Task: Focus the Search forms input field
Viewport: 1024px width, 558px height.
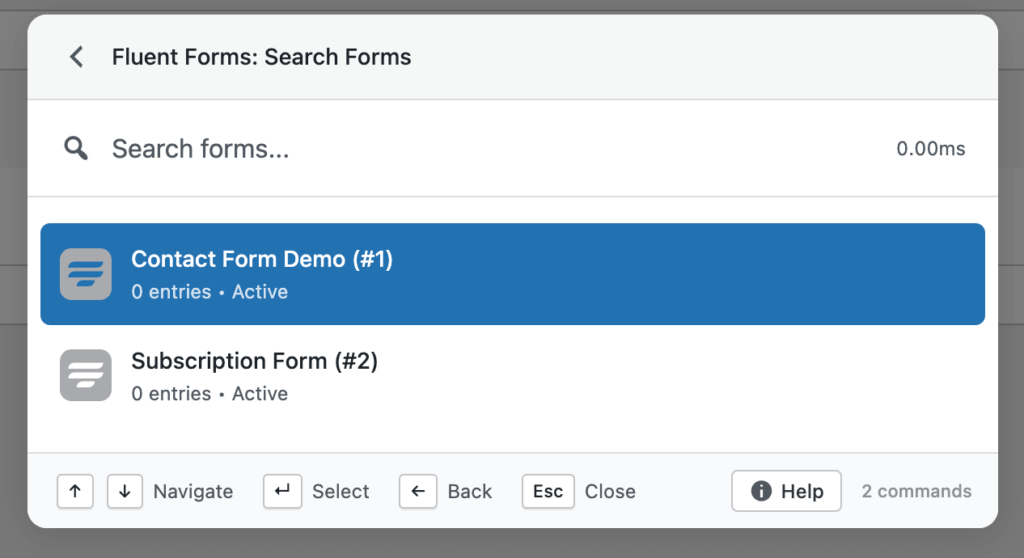Action: tap(480, 149)
